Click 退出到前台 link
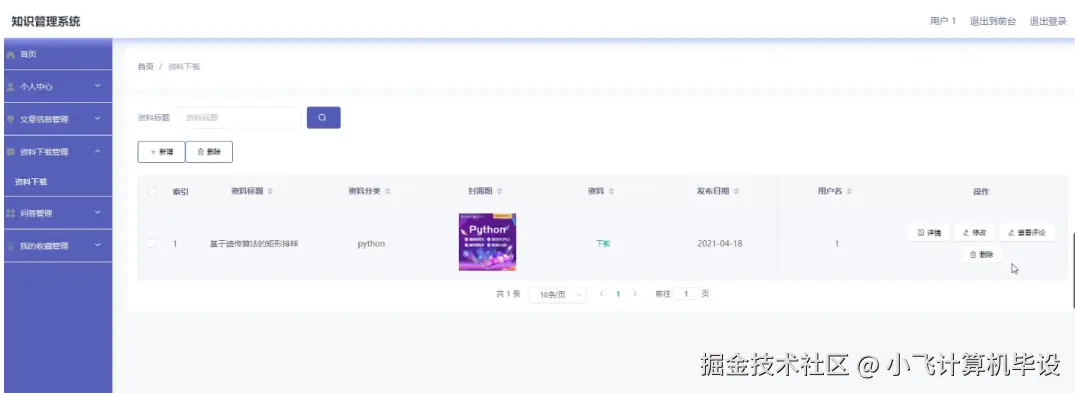 993,21
